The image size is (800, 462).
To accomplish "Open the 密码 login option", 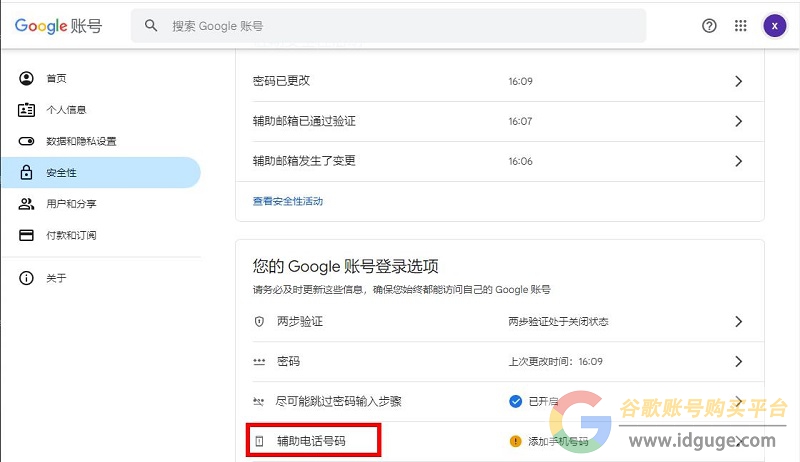I will [499, 362].
